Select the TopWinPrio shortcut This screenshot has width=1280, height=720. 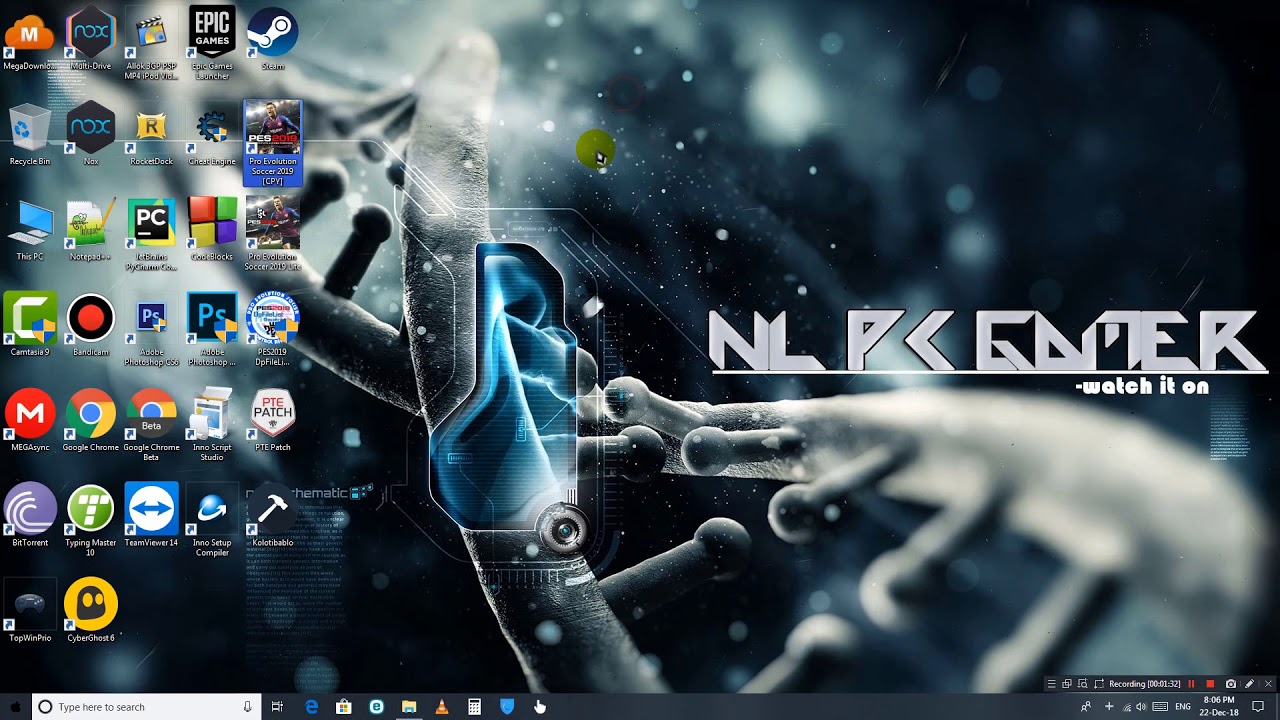point(30,612)
